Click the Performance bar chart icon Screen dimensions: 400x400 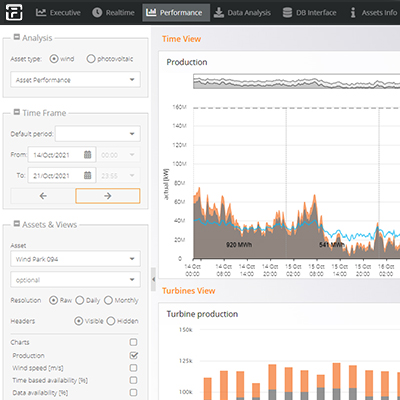pos(151,12)
